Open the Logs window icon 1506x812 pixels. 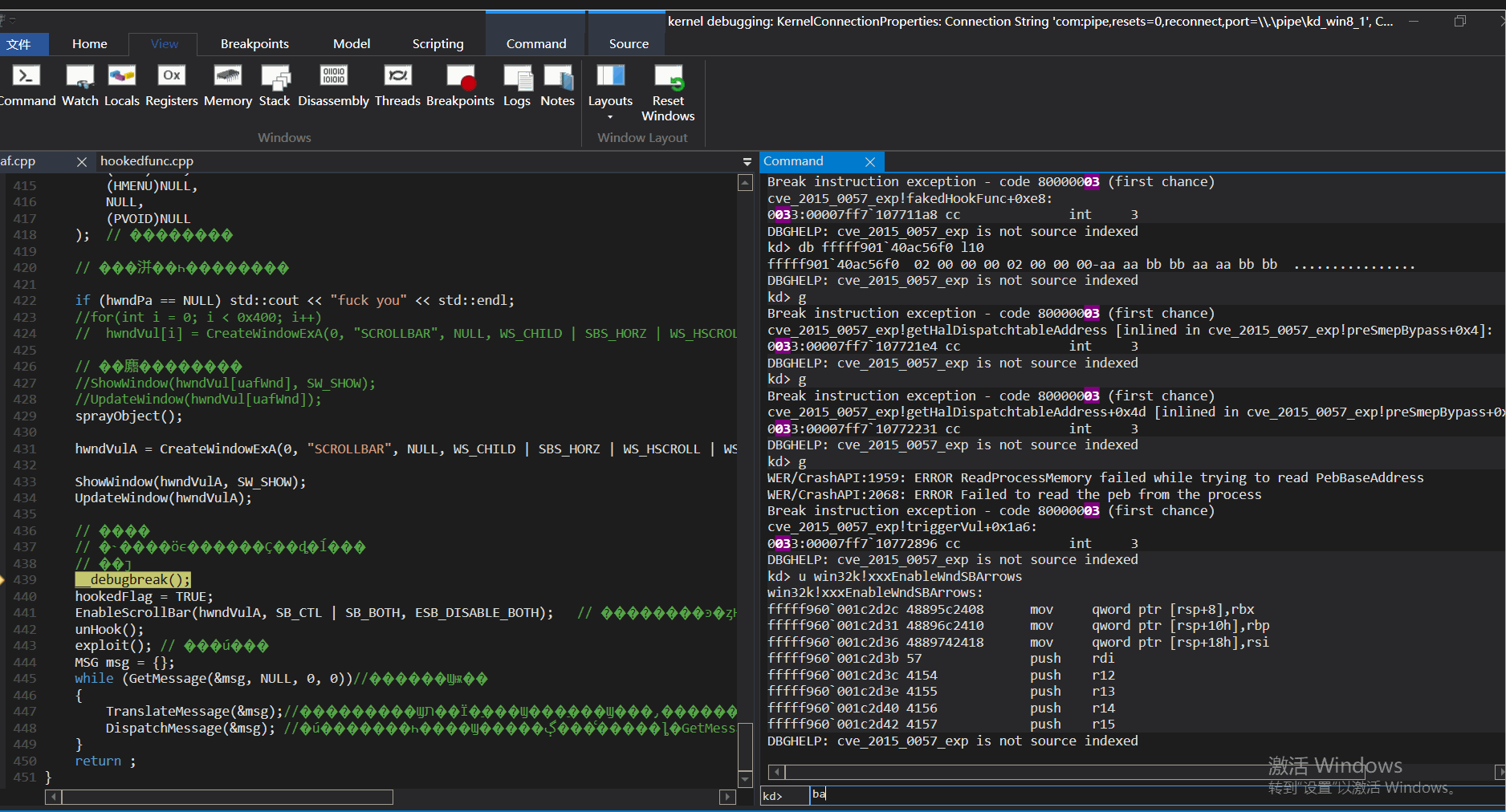(x=517, y=86)
